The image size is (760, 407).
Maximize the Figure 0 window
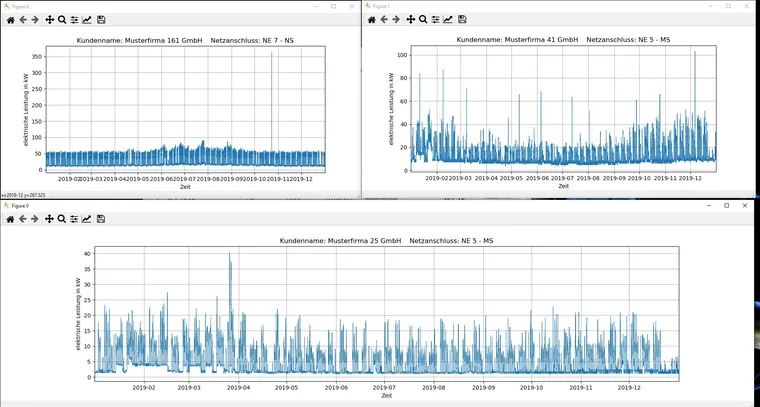[x=727, y=205]
